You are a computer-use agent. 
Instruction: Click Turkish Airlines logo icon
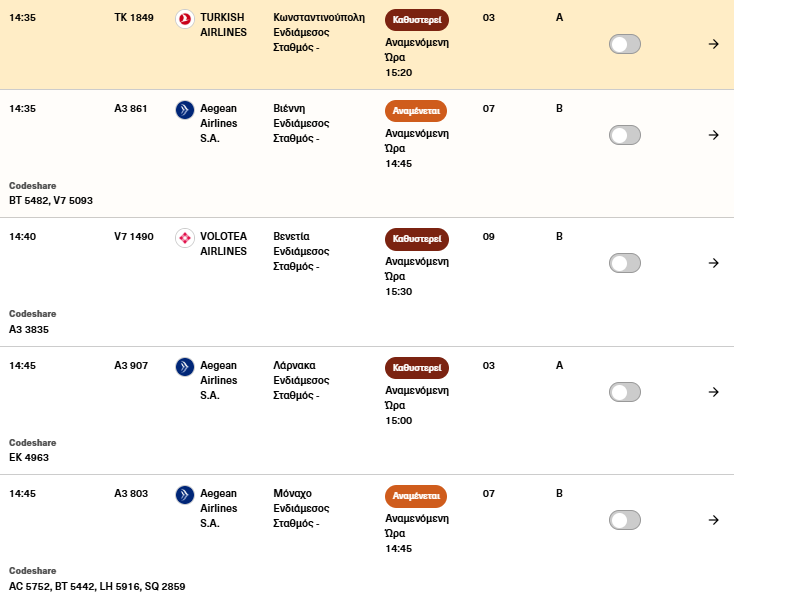184,19
